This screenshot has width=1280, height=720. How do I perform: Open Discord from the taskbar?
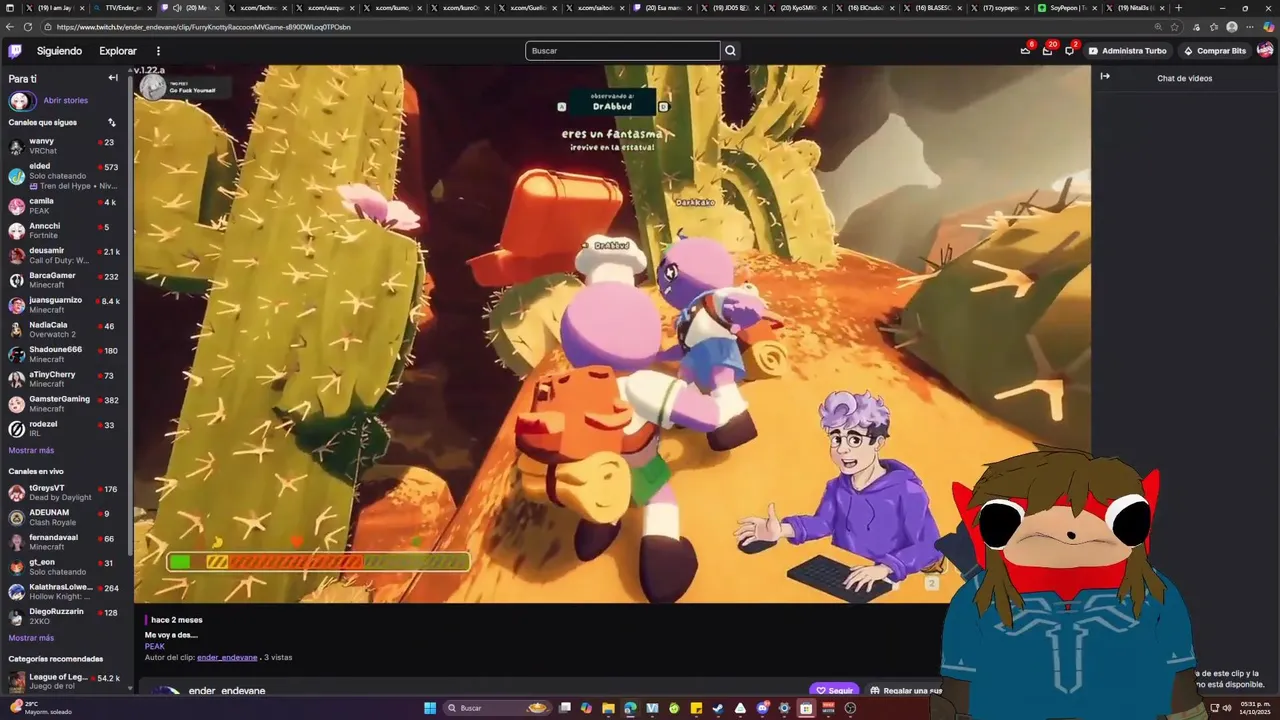pyautogui.click(x=762, y=708)
